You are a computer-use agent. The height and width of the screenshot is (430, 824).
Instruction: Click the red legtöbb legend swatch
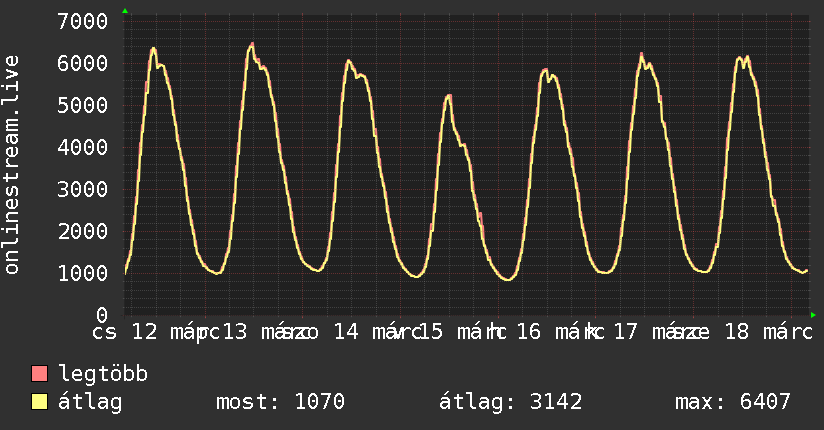[x=40, y=375]
